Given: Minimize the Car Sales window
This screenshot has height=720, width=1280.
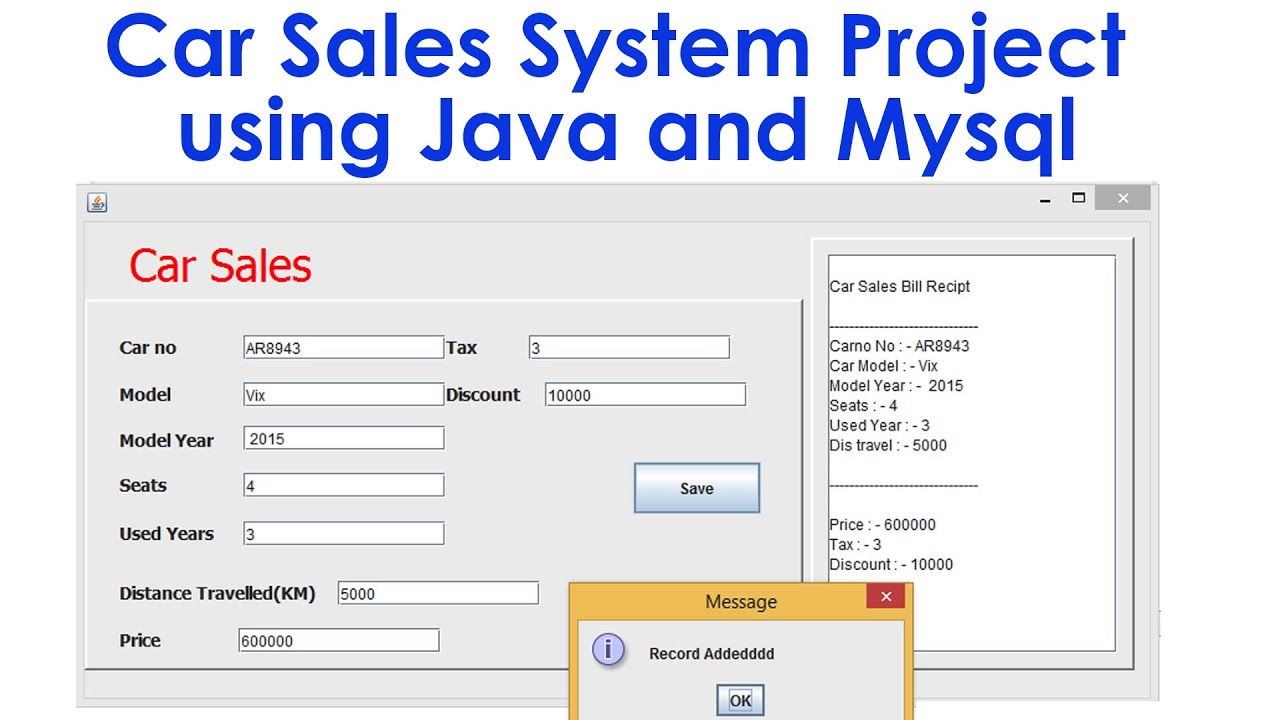Looking at the screenshot, I should [1046, 199].
